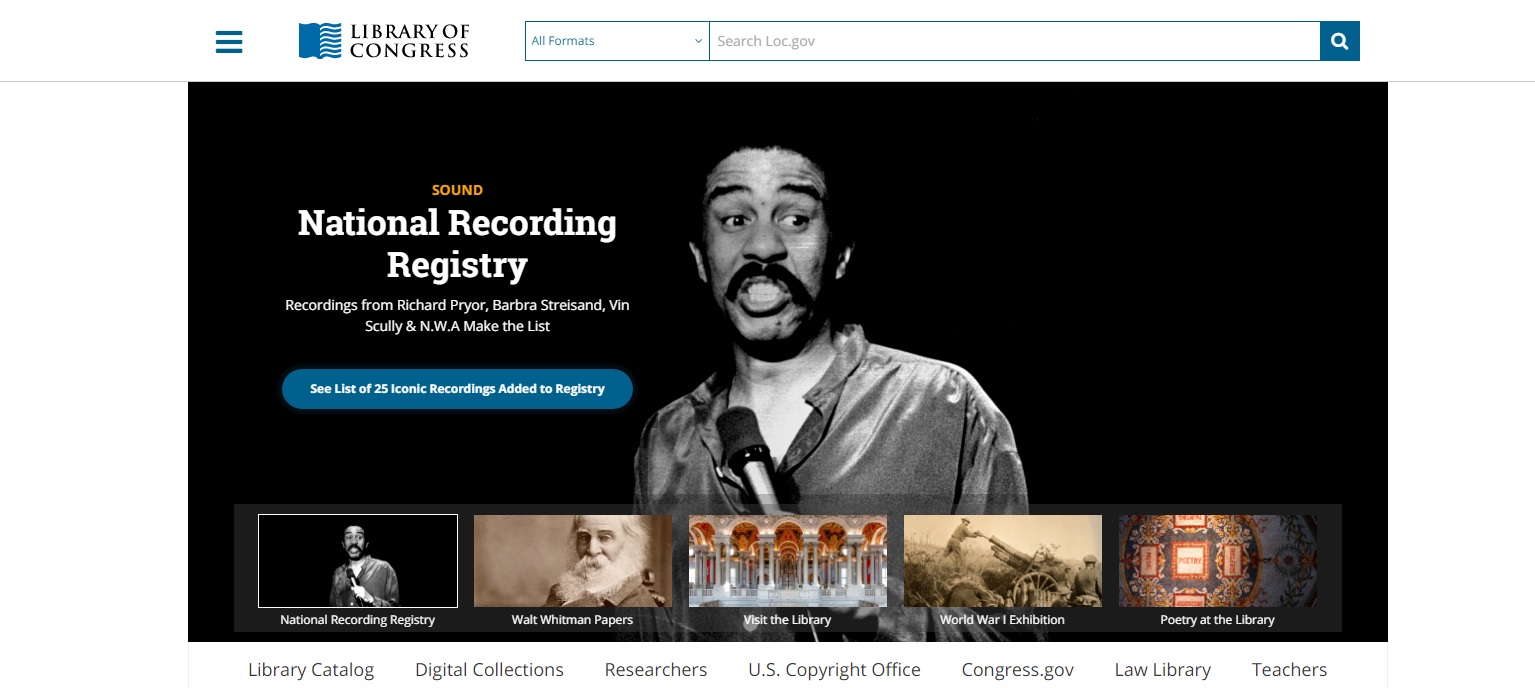Focus the Search Loc.gov text field
This screenshot has width=1535, height=688.
1013,41
